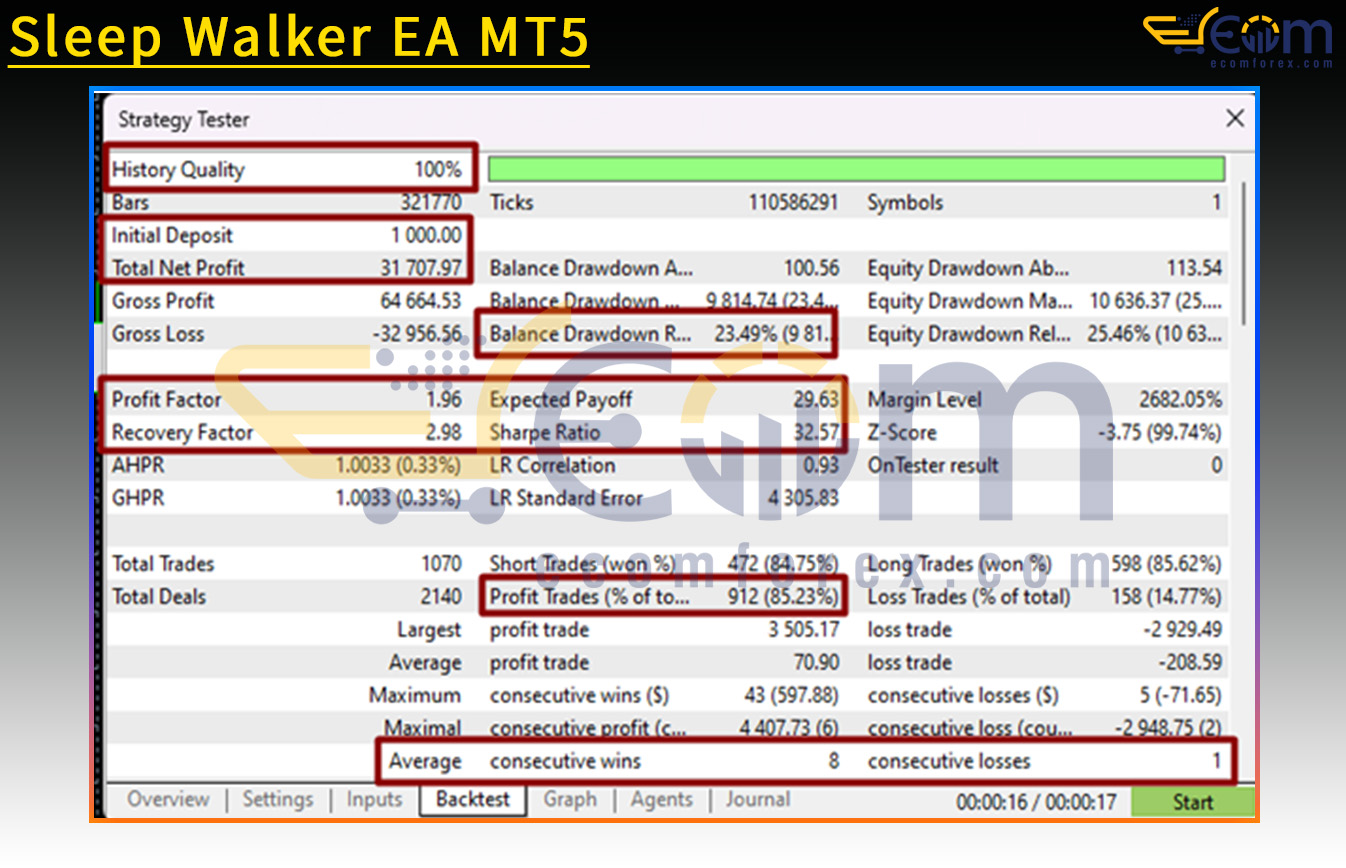
Task: Click the GHPR label
Action: tap(138, 498)
